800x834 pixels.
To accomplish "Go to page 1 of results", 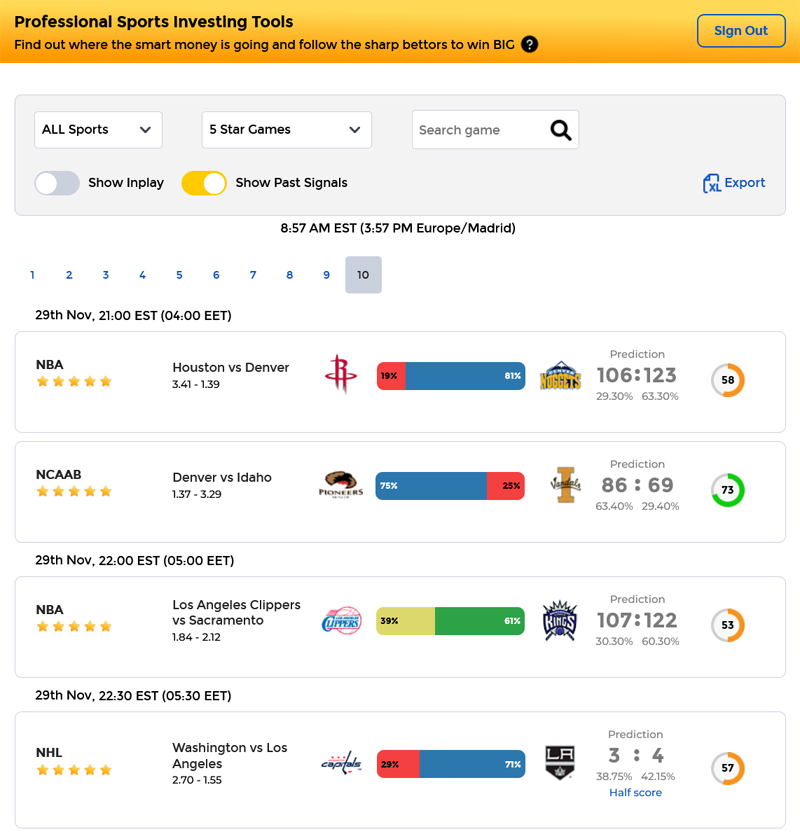I will [x=32, y=275].
